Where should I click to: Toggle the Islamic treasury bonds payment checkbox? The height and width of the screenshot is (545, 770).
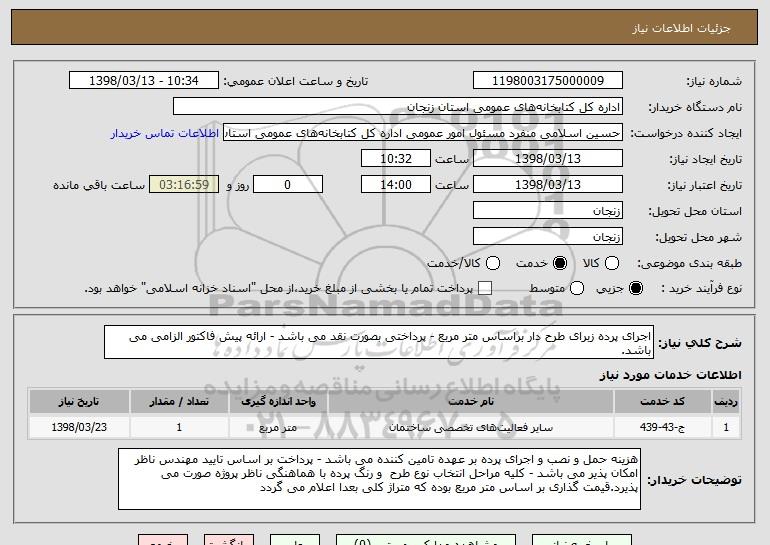[x=485, y=288]
